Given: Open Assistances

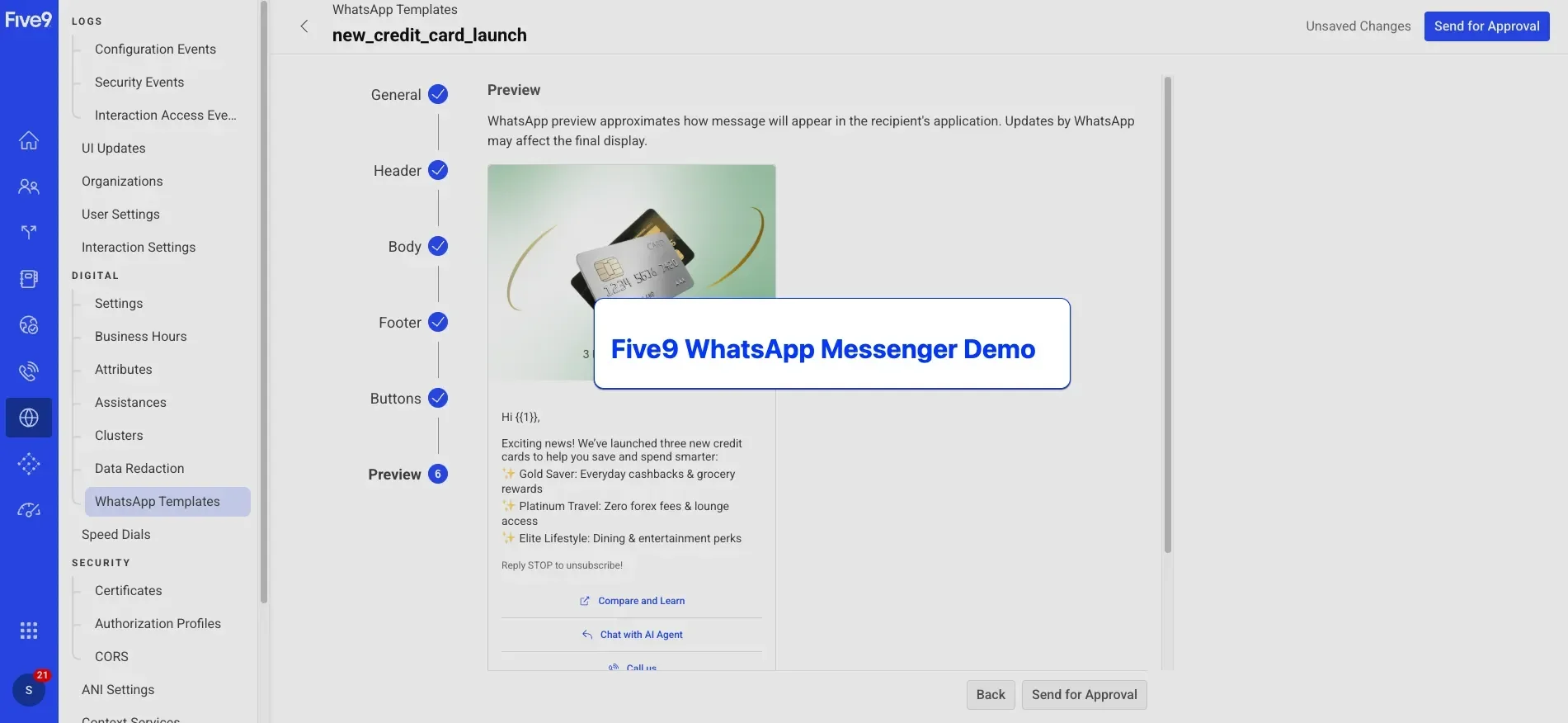Looking at the screenshot, I should pyautogui.click(x=130, y=403).
